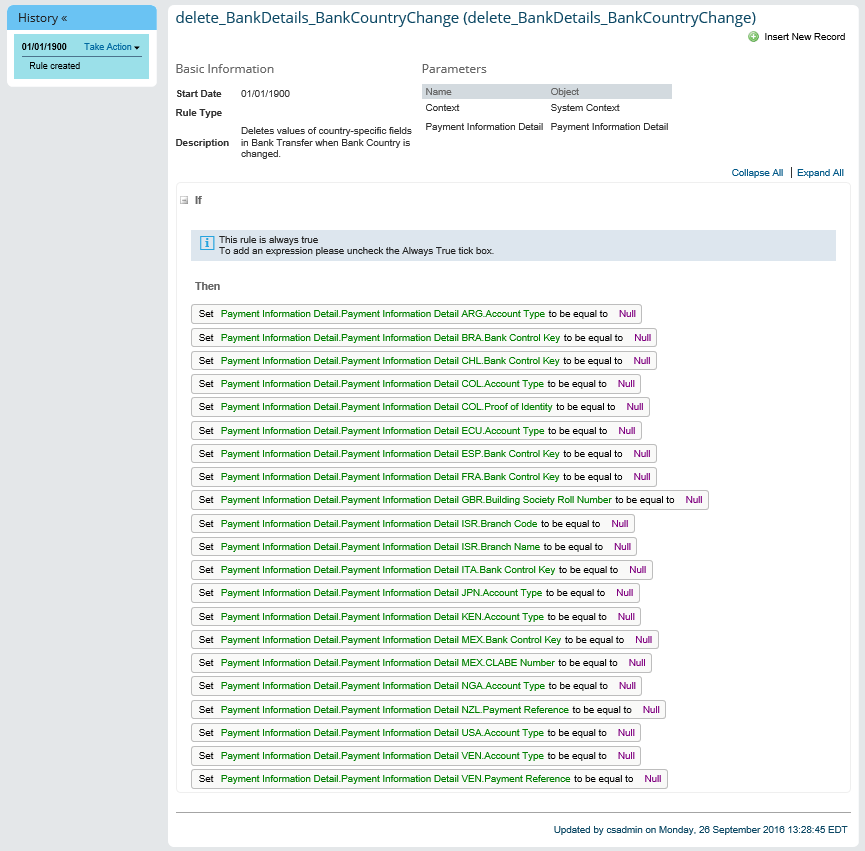The width and height of the screenshot is (865, 851).
Task: Click the VEN.Payment Reference field
Action: pos(395,780)
